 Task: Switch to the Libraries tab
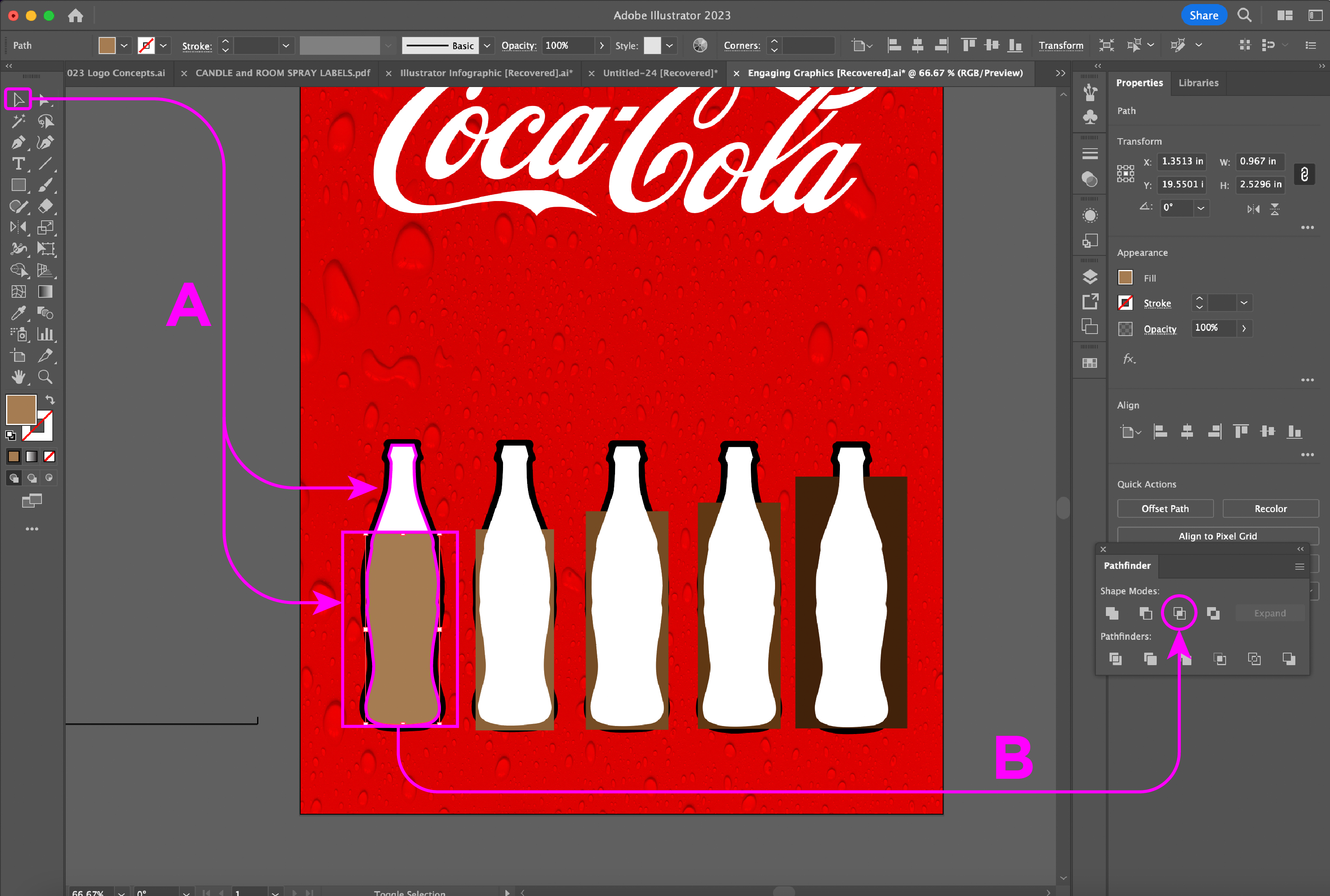tap(1198, 83)
